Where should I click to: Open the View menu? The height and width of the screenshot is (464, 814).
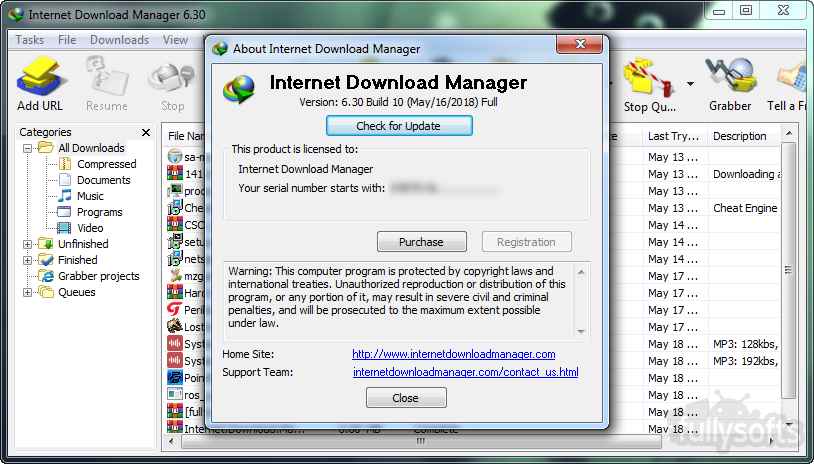pyautogui.click(x=175, y=40)
